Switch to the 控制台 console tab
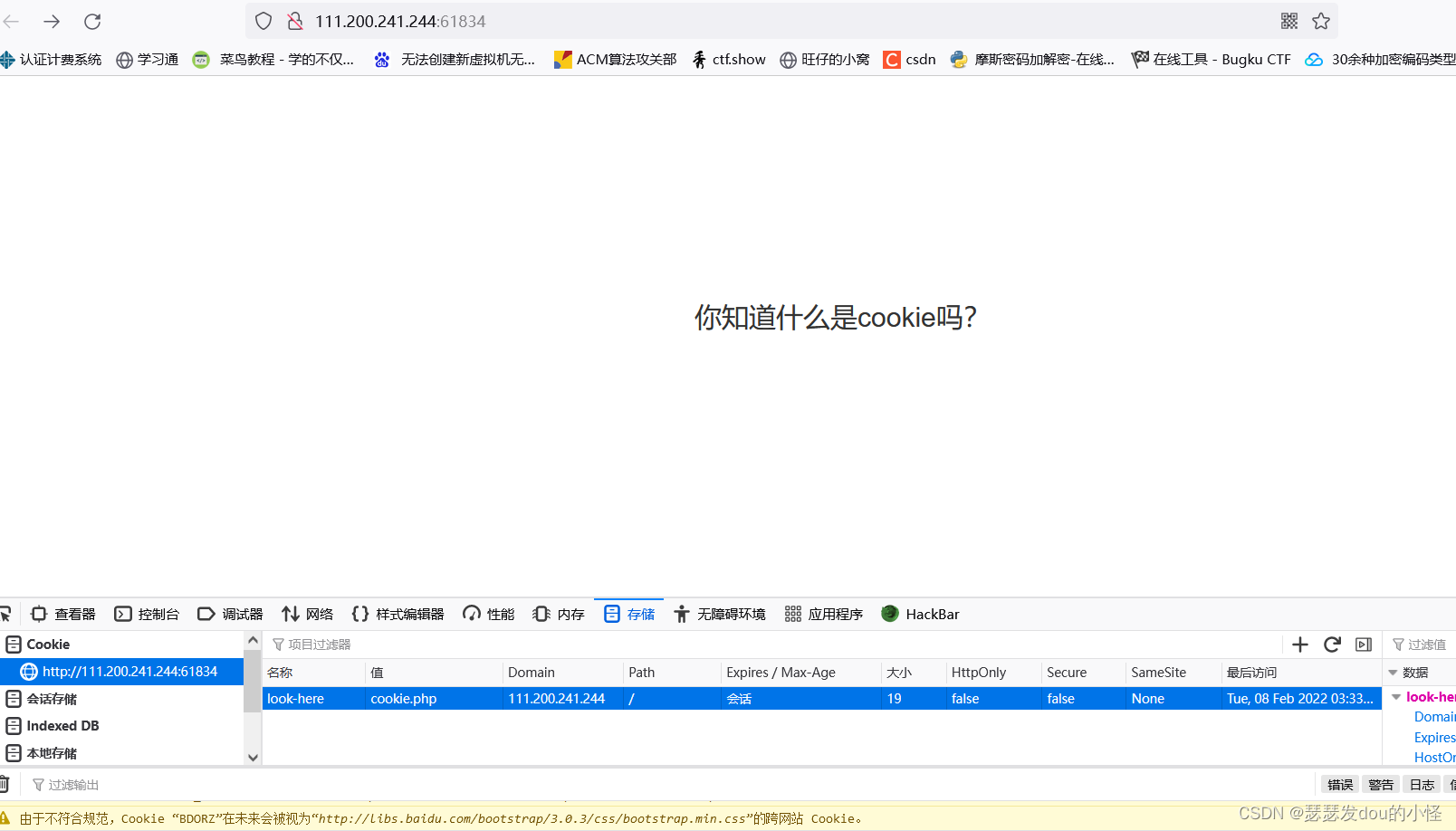The height and width of the screenshot is (831, 1456). coord(147,614)
